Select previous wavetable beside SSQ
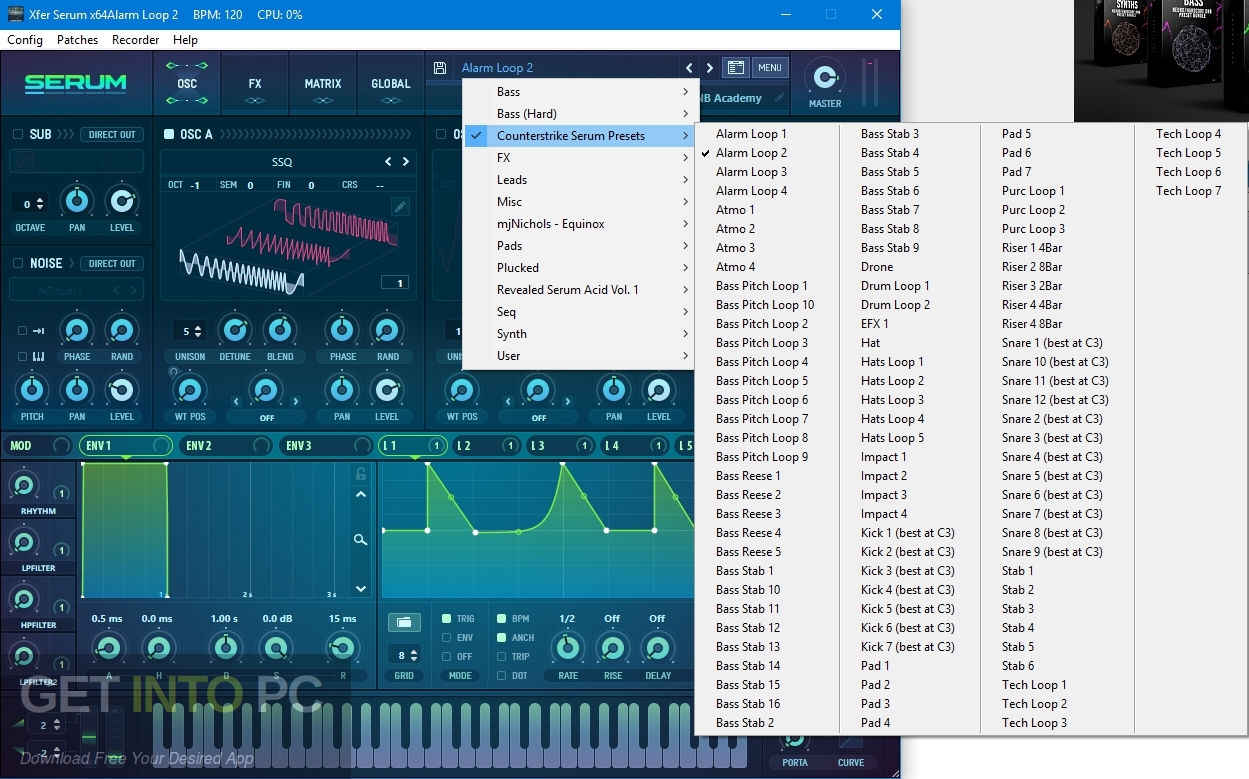This screenshot has height=779, width=1249. pos(389,161)
